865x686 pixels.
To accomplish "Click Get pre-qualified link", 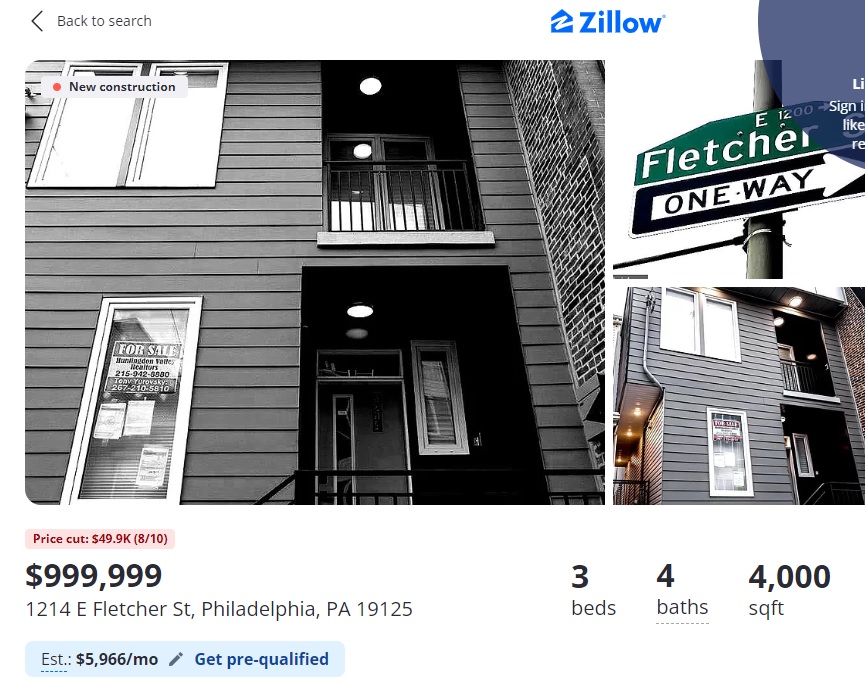I will (261, 659).
